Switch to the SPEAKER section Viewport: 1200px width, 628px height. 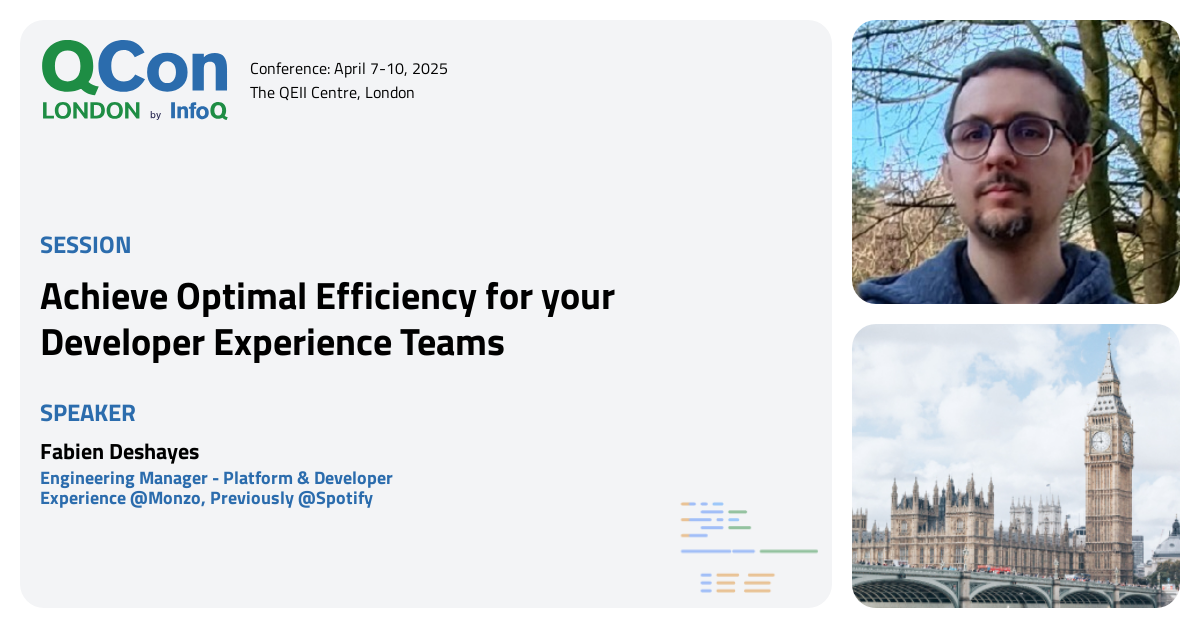[88, 413]
